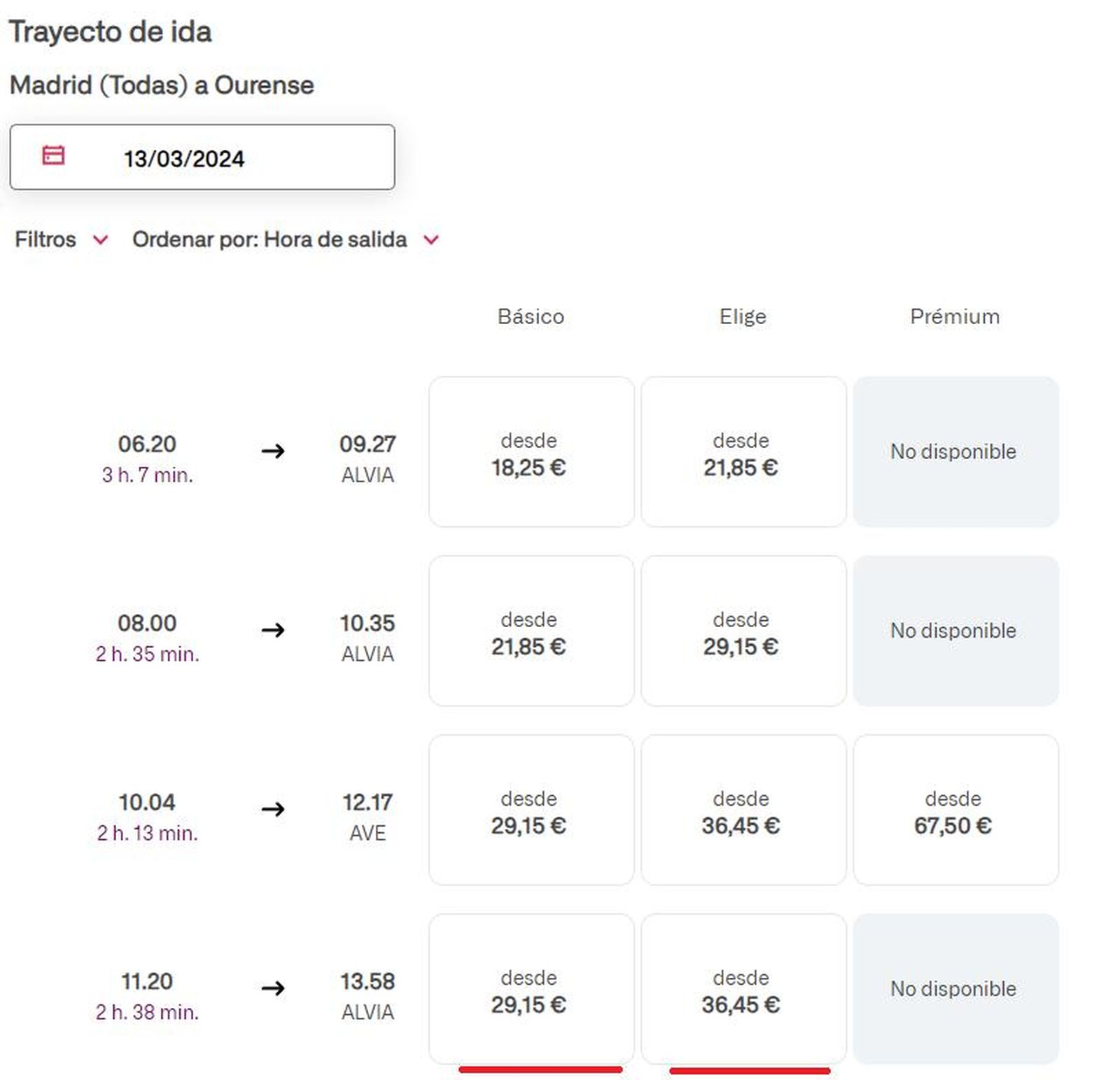The width and height of the screenshot is (1120, 1080).
Task: Click the 13/03/2024 date input field
Action: click(203, 157)
